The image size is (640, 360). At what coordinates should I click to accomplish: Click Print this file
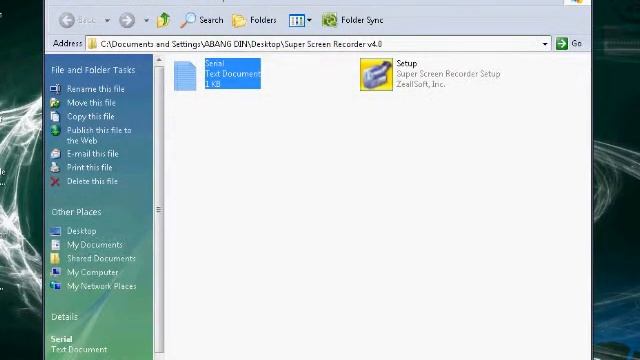(x=89, y=167)
